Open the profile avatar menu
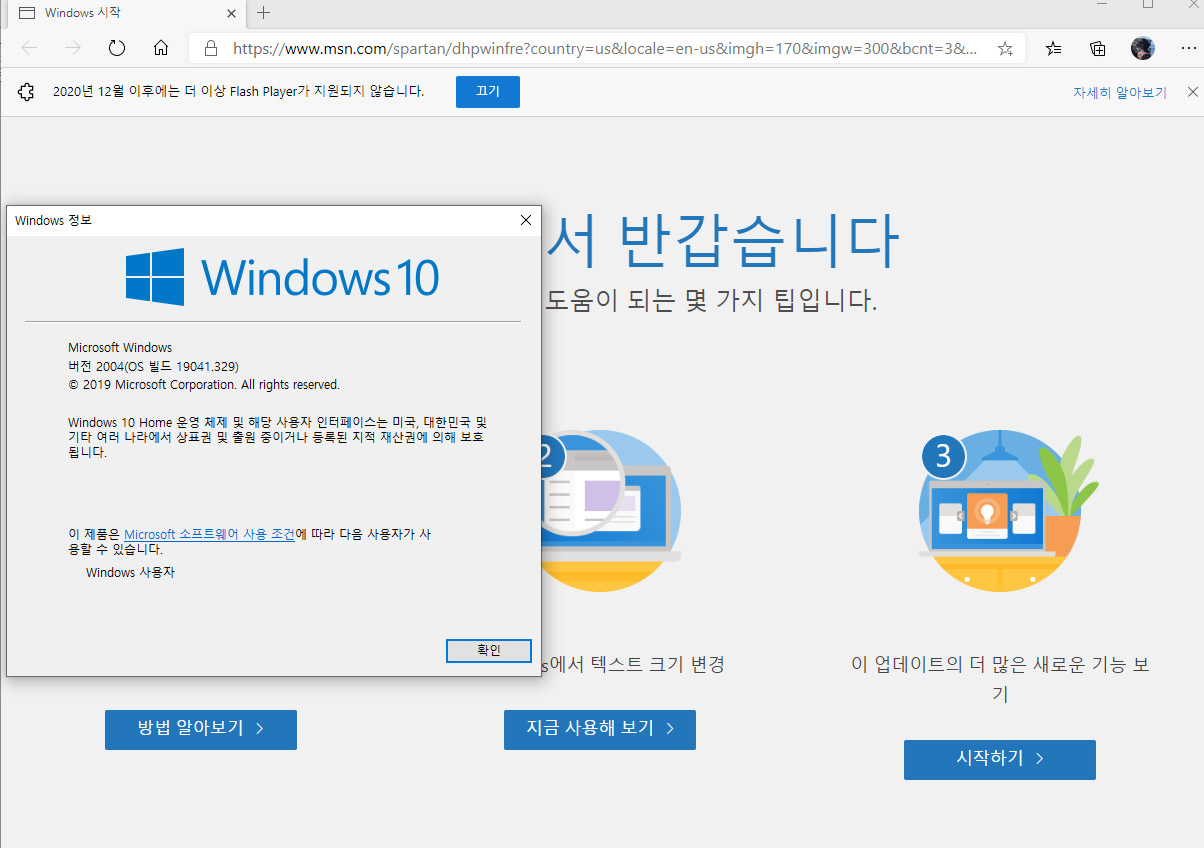The height and width of the screenshot is (848, 1204). (x=1142, y=48)
